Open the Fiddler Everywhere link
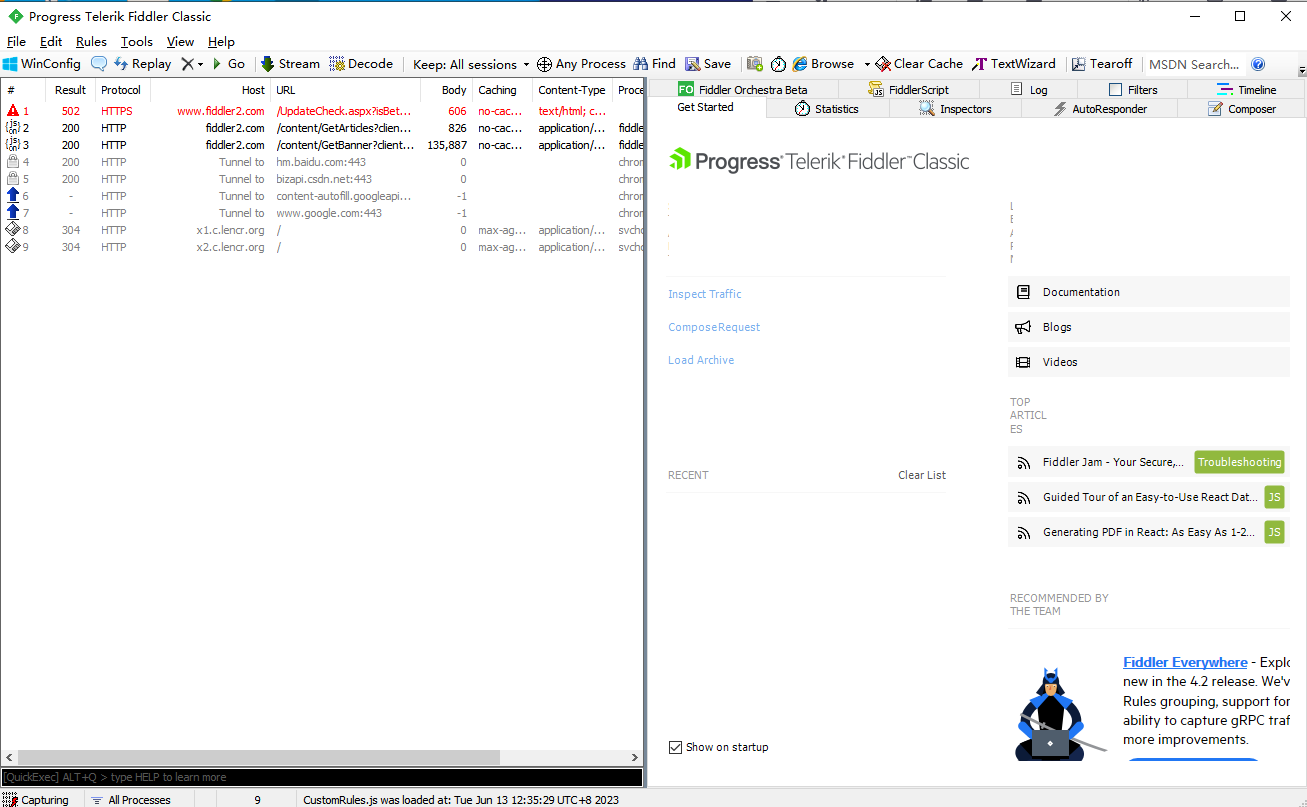This screenshot has height=807, width=1307. pos(1185,662)
